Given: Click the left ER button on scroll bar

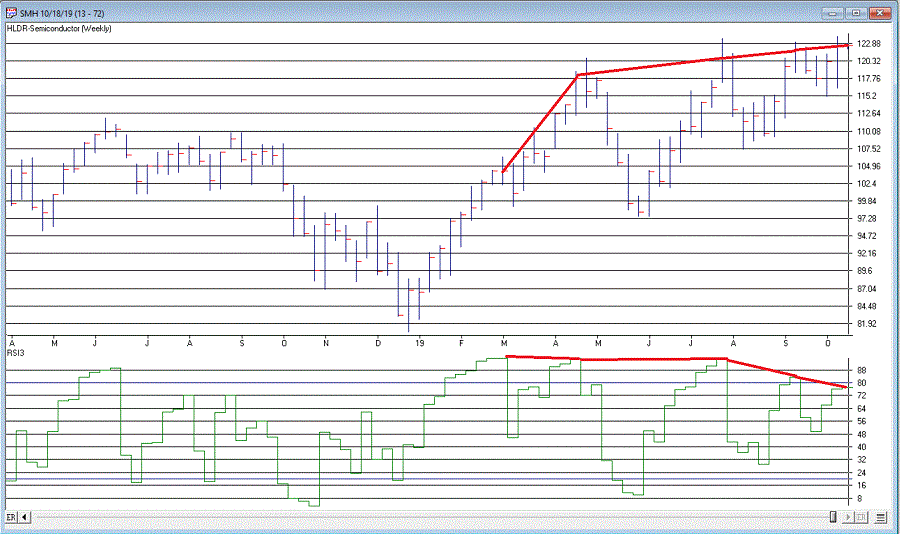Looking at the screenshot, I should point(11,517).
